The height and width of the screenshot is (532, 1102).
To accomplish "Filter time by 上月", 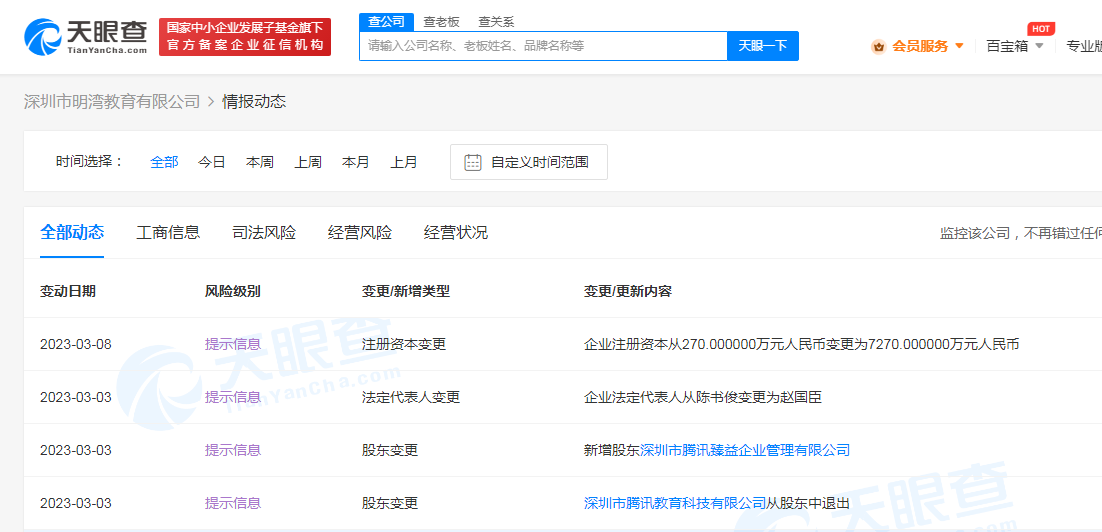I will (x=404, y=162).
